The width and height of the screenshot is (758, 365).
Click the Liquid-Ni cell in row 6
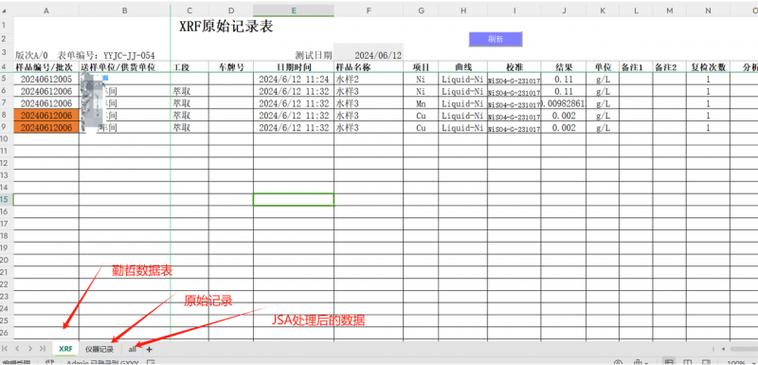[x=463, y=91]
